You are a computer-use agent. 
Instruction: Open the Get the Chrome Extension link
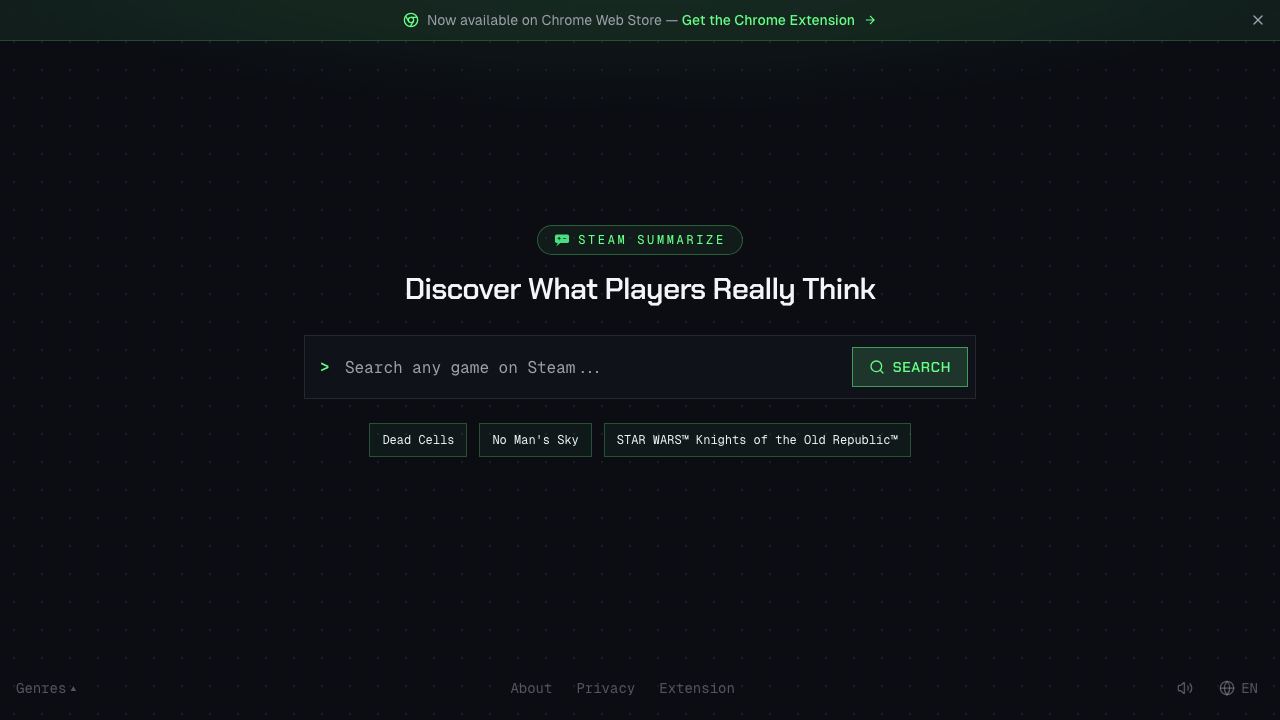(x=779, y=20)
